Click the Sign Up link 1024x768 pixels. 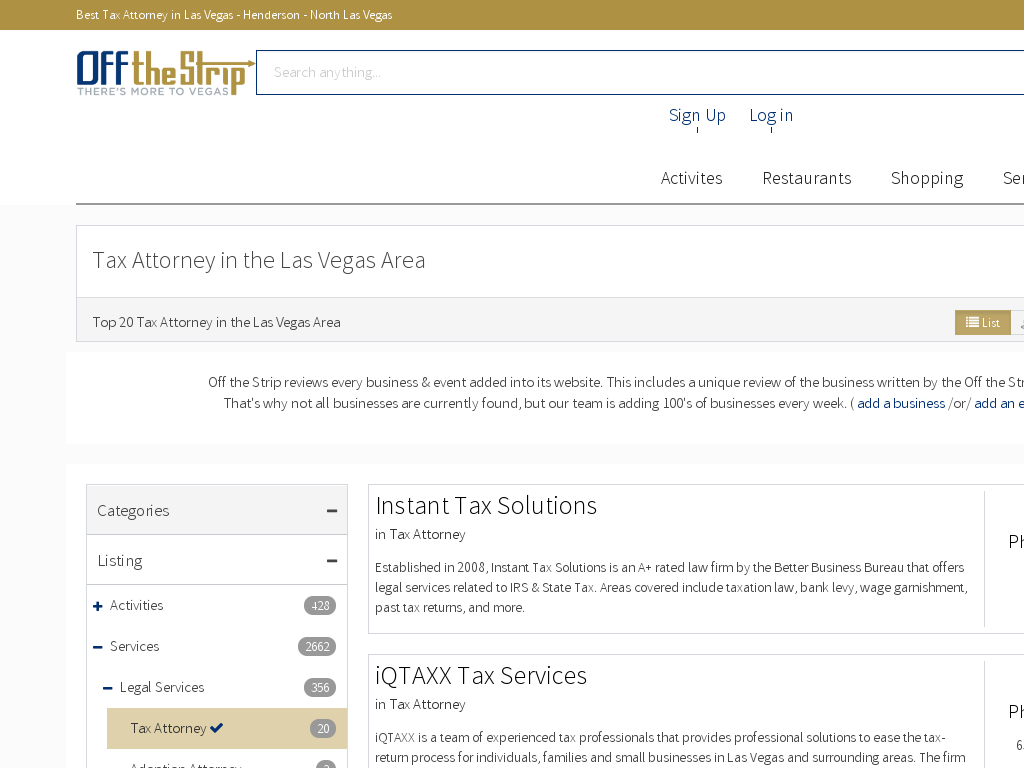click(697, 115)
